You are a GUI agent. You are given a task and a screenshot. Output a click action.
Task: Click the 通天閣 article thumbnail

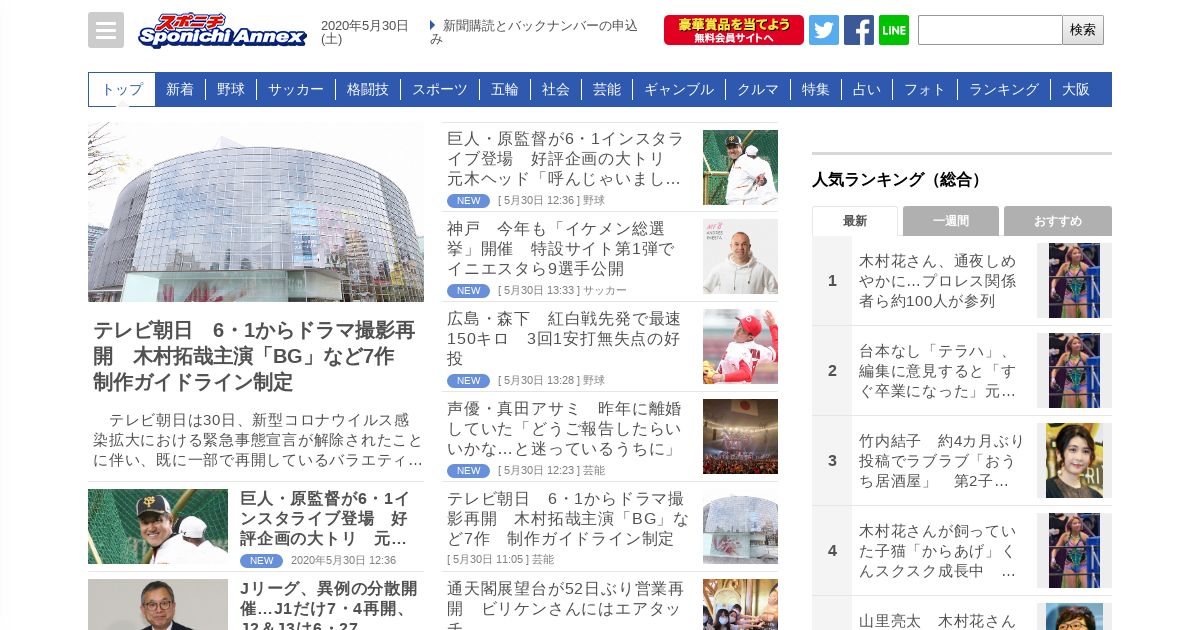(x=740, y=604)
